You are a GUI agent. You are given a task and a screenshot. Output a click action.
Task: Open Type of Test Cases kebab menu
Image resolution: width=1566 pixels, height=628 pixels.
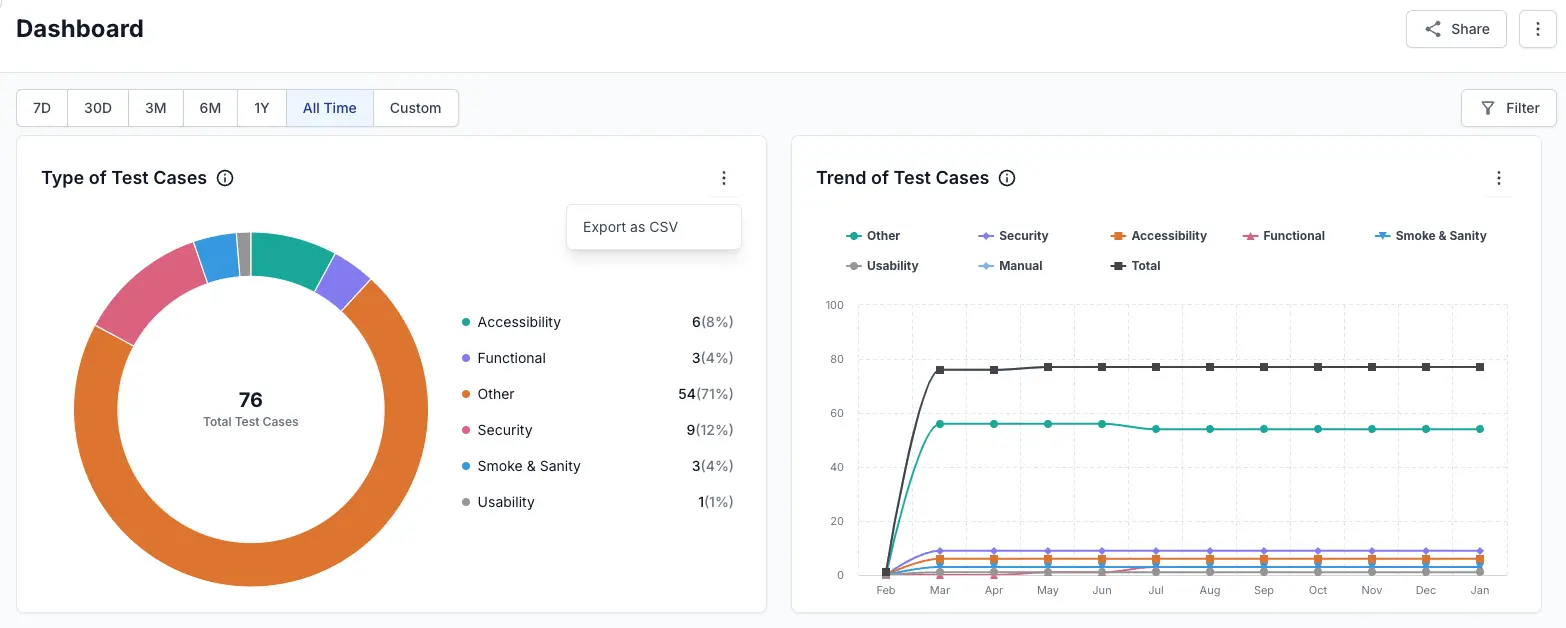coord(723,178)
